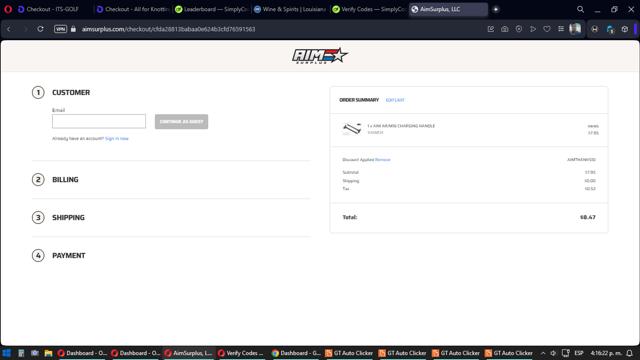Open Chrome Dashboard - G... taskbar window
Image resolution: width=640 pixels, height=360 pixels.
[296, 353]
